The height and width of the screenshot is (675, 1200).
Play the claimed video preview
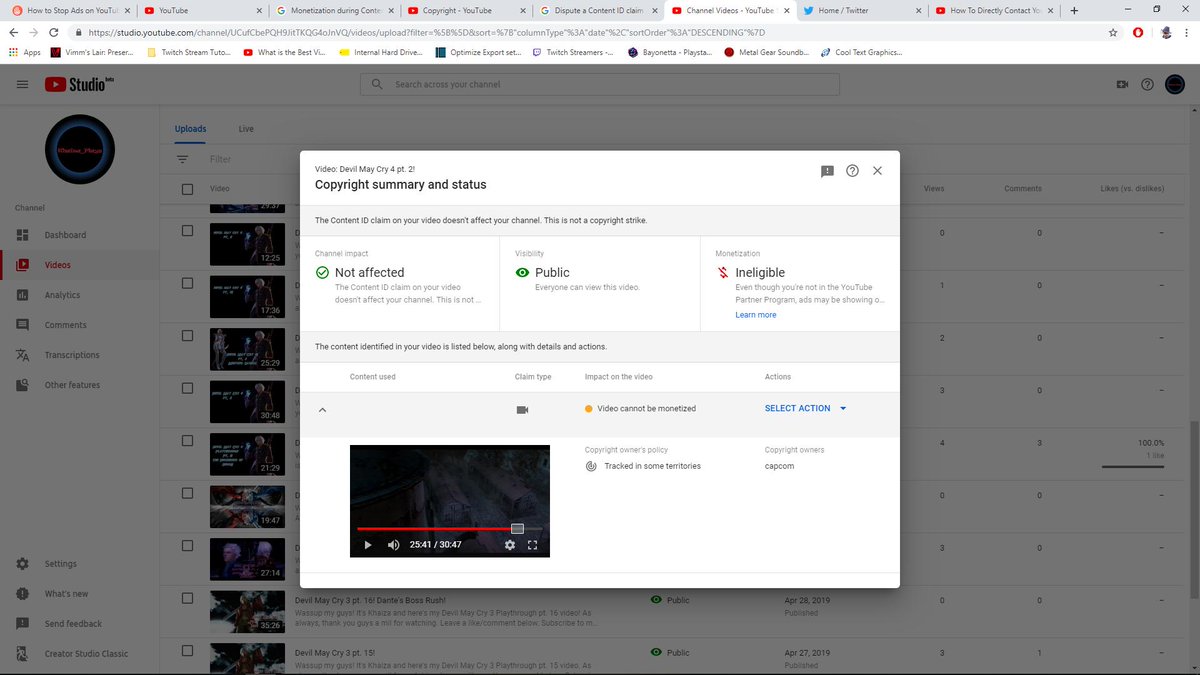(x=368, y=545)
